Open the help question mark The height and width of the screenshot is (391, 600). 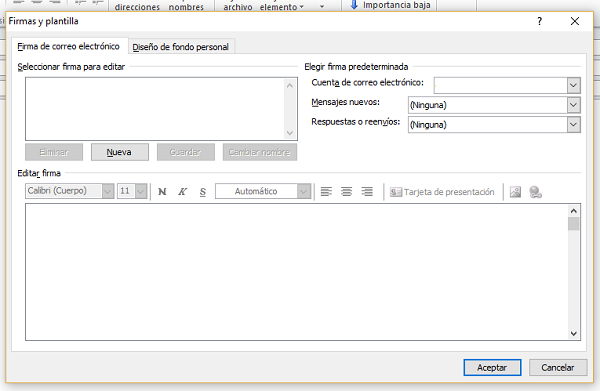tap(540, 21)
